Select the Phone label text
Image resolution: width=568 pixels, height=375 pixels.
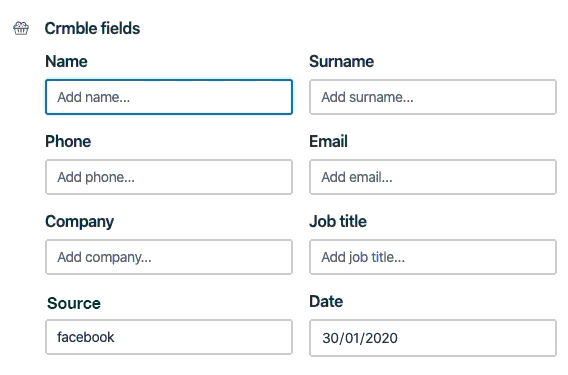68,141
